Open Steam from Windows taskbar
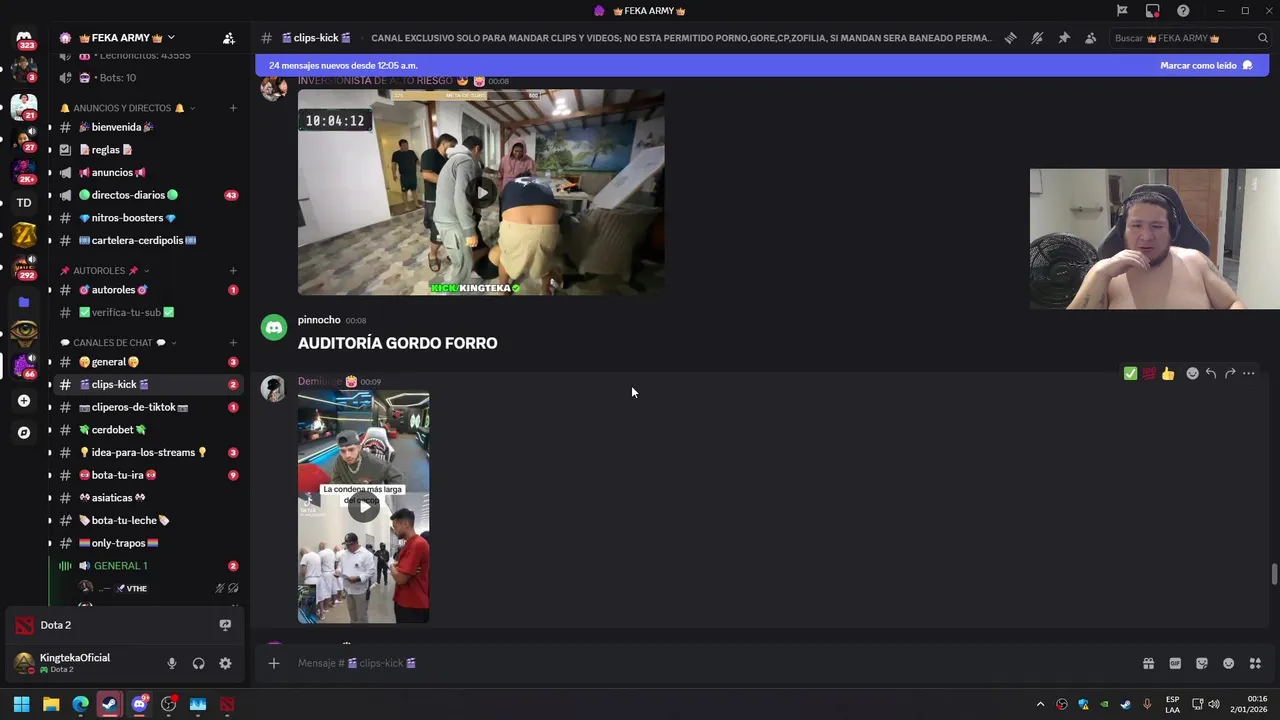Viewport: 1280px width, 720px height. (110, 704)
